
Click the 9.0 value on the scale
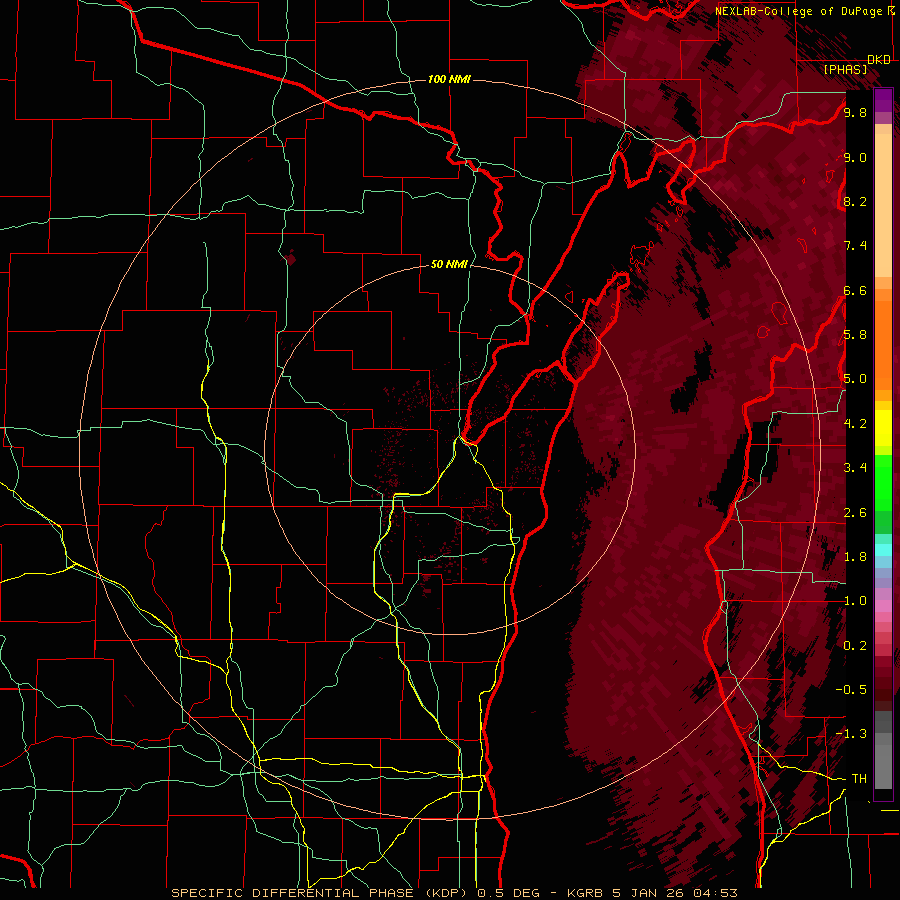click(x=855, y=158)
